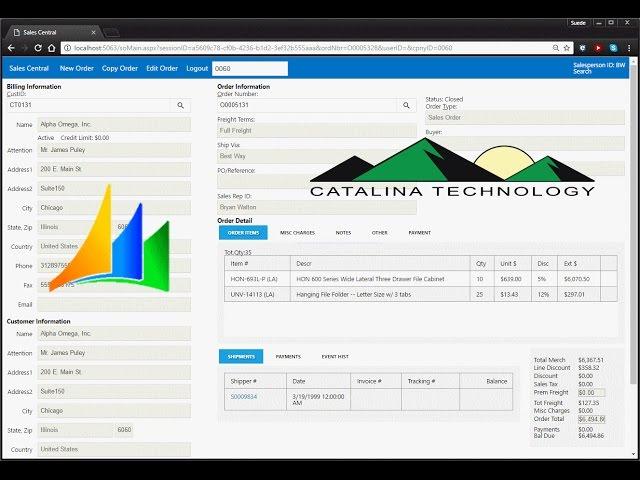This screenshot has width=640, height=480.
Task: Click the Search link under Salesperson ID
Action: tap(582, 71)
